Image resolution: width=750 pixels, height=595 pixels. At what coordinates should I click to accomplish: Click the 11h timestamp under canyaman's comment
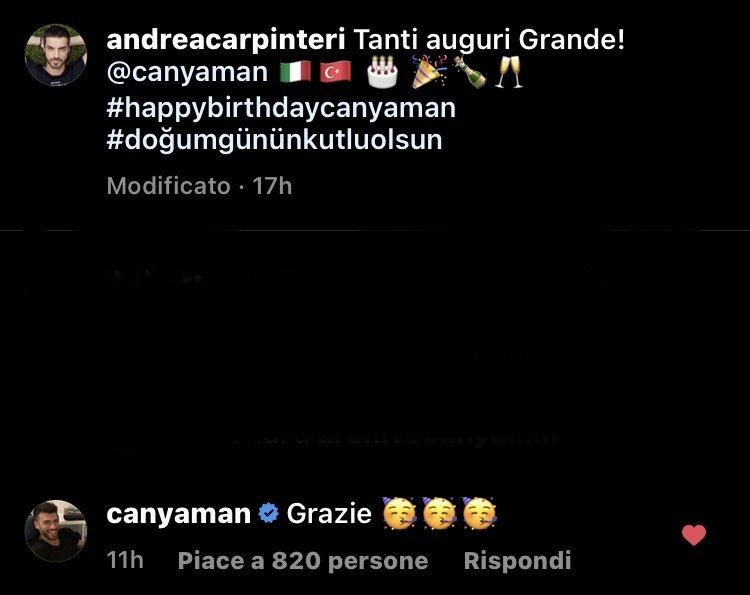point(125,560)
